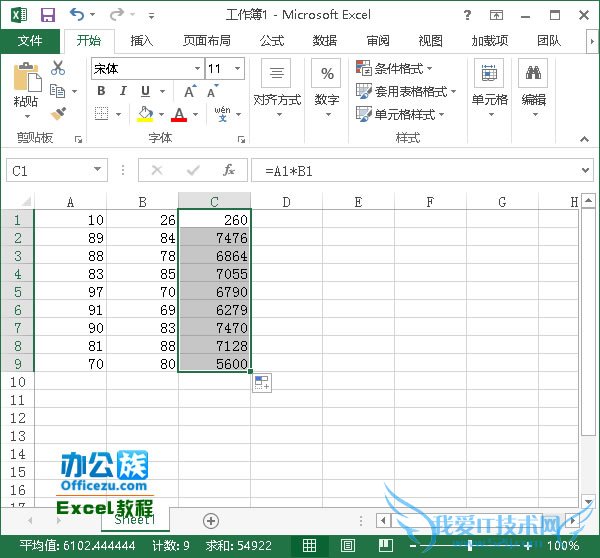The width and height of the screenshot is (600, 558).
Task: Toggle Bold formatting
Action: [101, 91]
